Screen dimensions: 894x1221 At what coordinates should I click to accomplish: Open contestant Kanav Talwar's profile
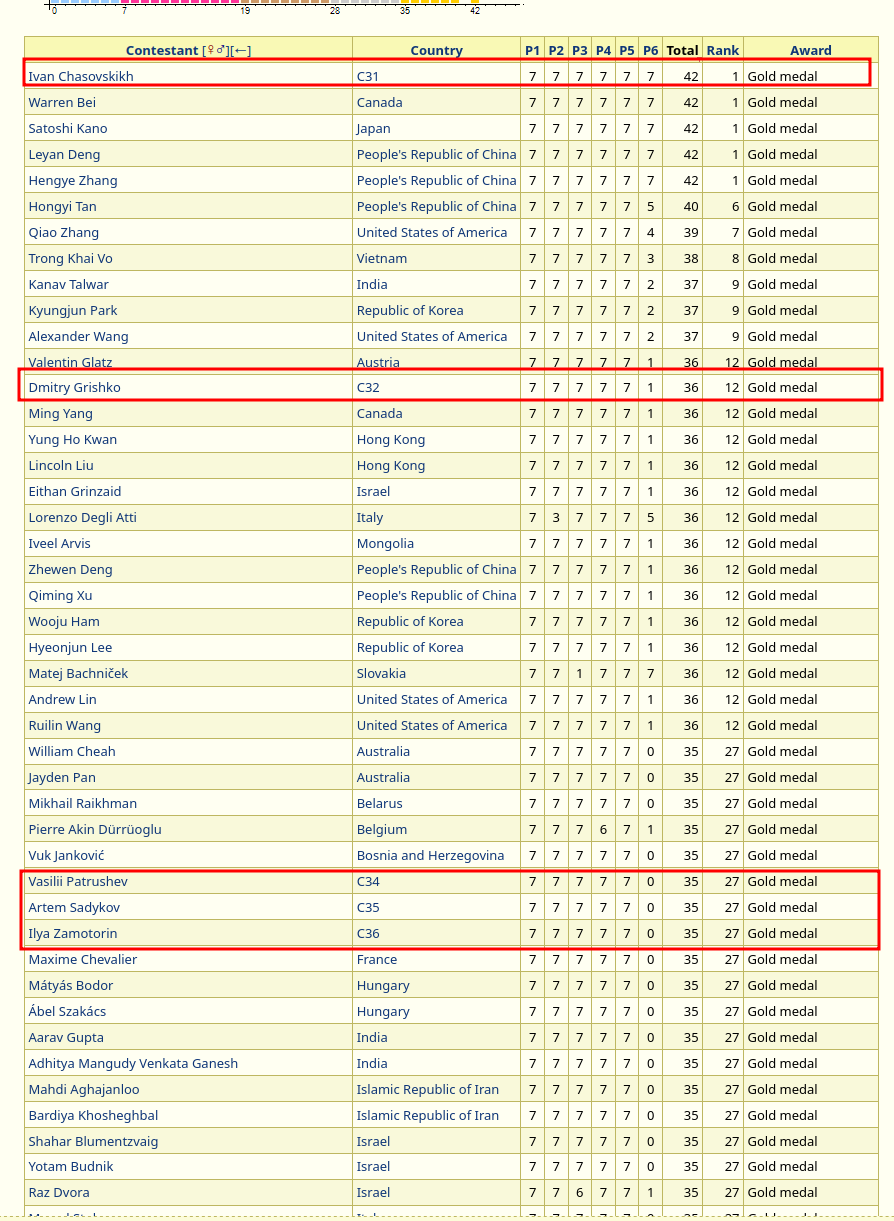[x=68, y=284]
